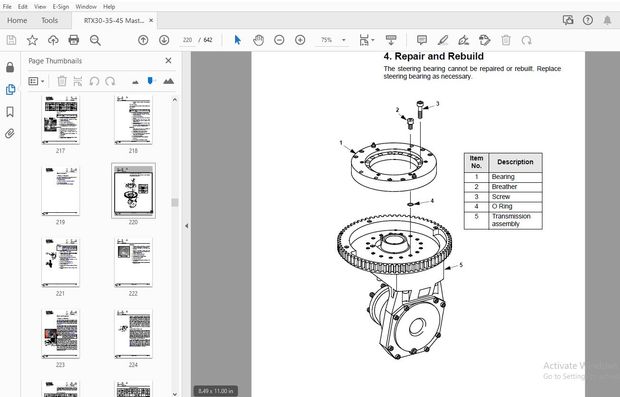The width and height of the screenshot is (620, 397).
Task: Select page 222 thumbnail
Action: [x=133, y=262]
